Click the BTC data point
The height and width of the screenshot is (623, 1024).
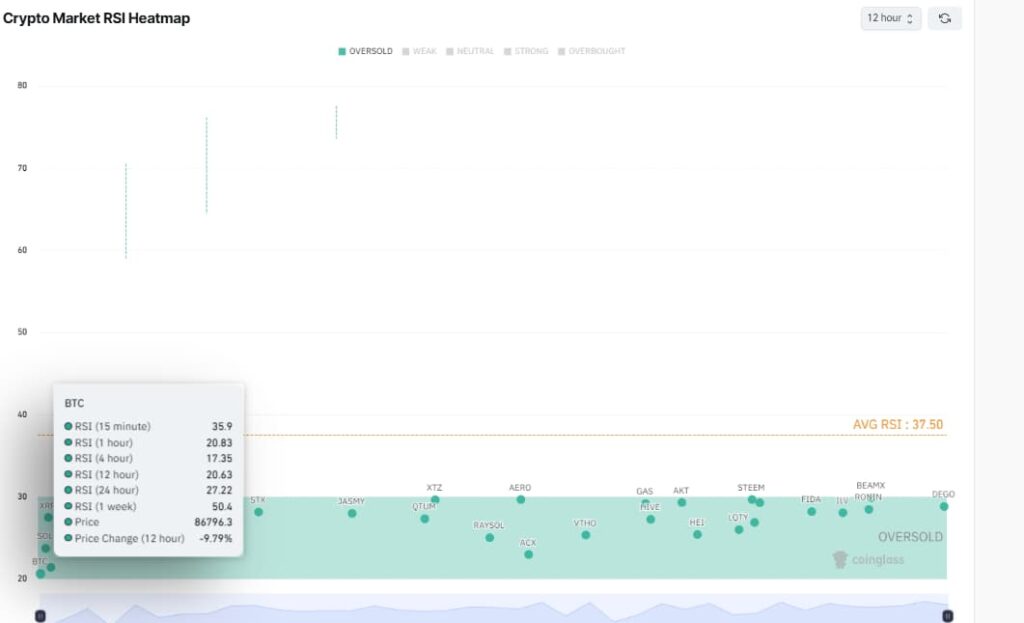(40, 573)
